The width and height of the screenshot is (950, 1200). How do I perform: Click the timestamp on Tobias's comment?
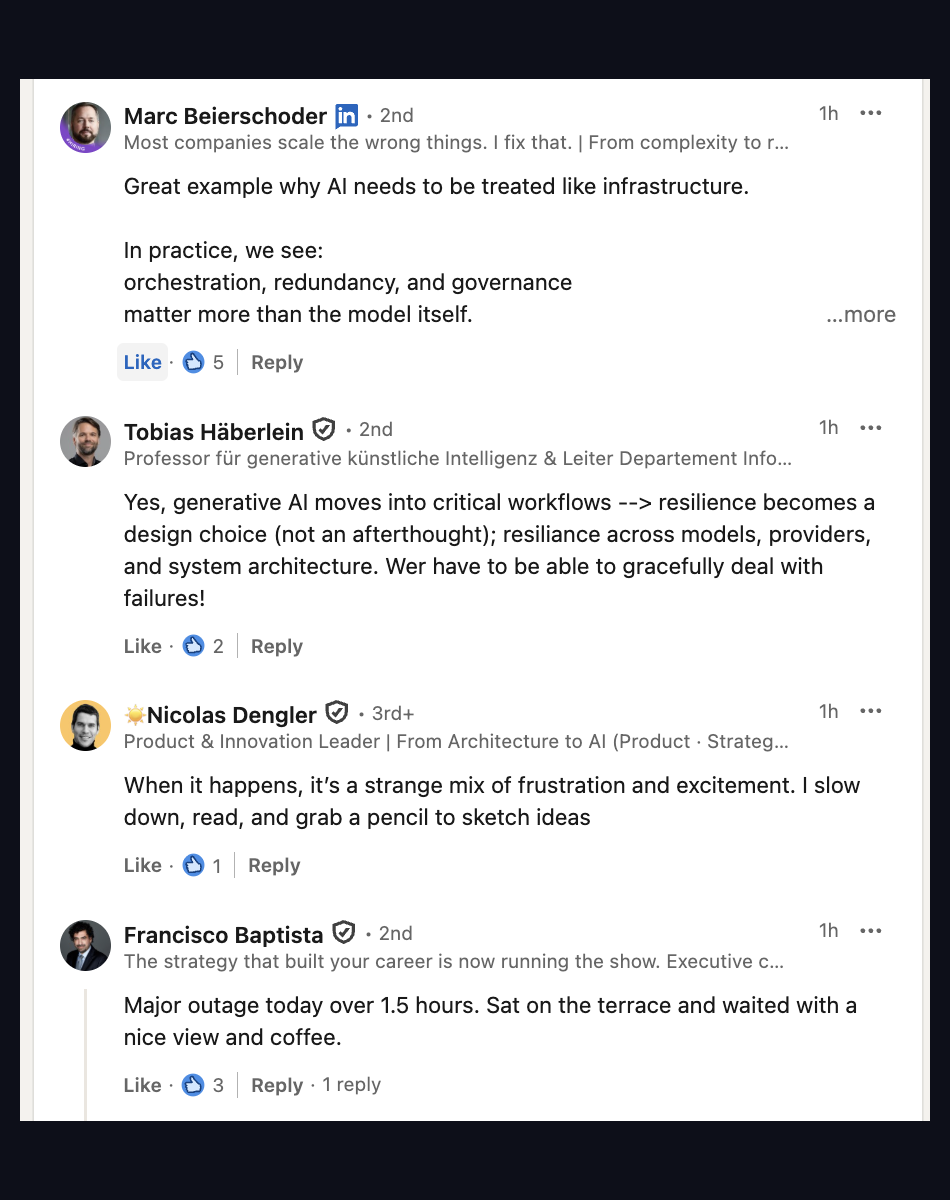coord(828,427)
